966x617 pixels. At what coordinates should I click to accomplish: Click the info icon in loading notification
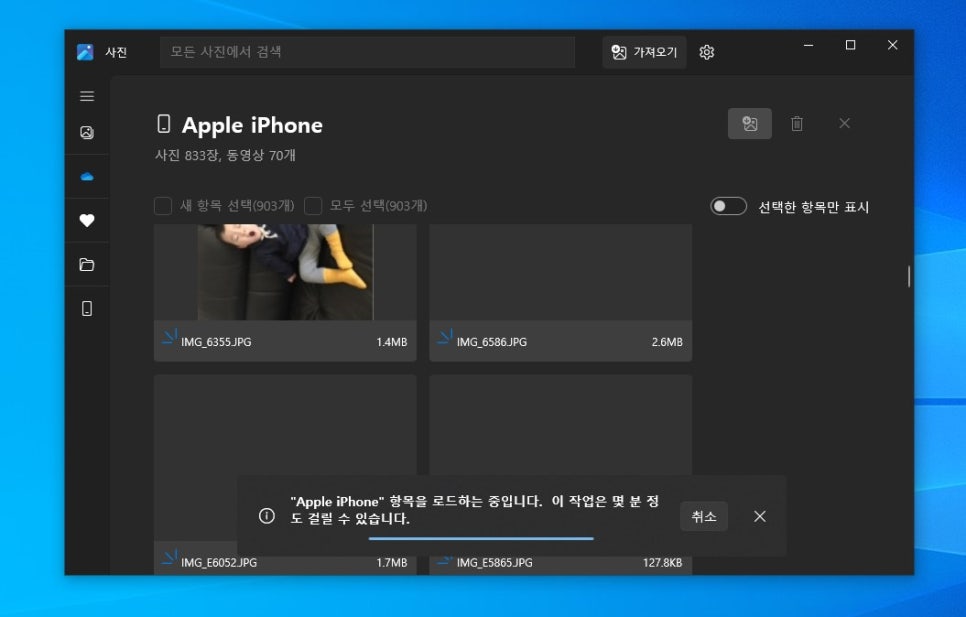267,515
